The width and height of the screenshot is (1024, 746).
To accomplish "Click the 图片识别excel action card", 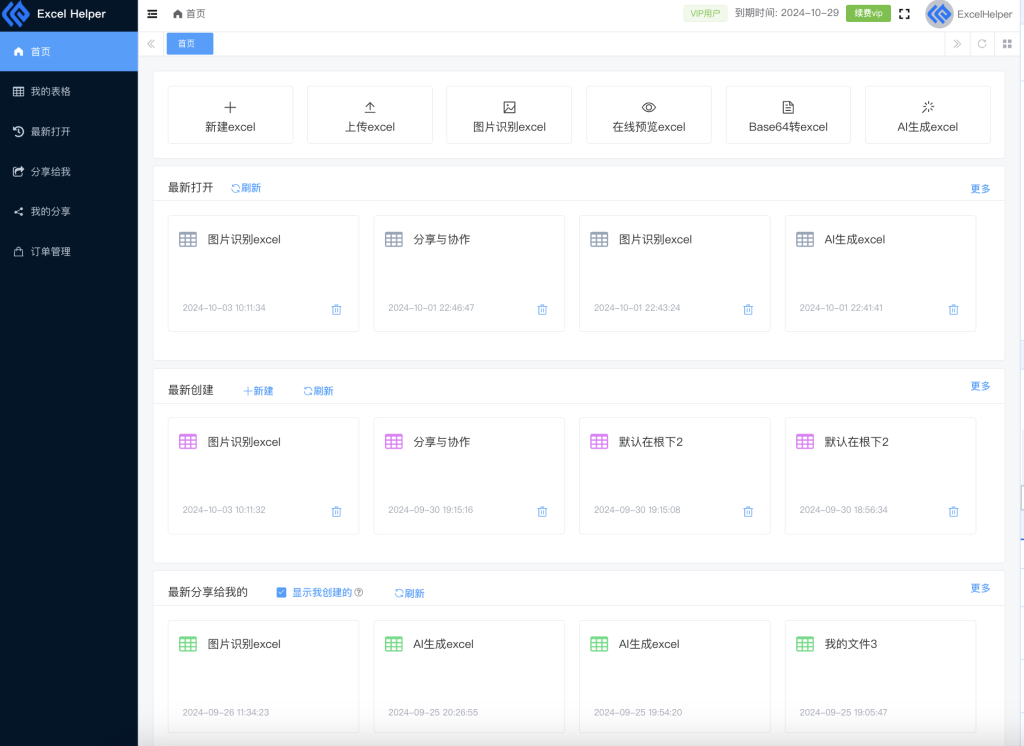I will [x=509, y=115].
